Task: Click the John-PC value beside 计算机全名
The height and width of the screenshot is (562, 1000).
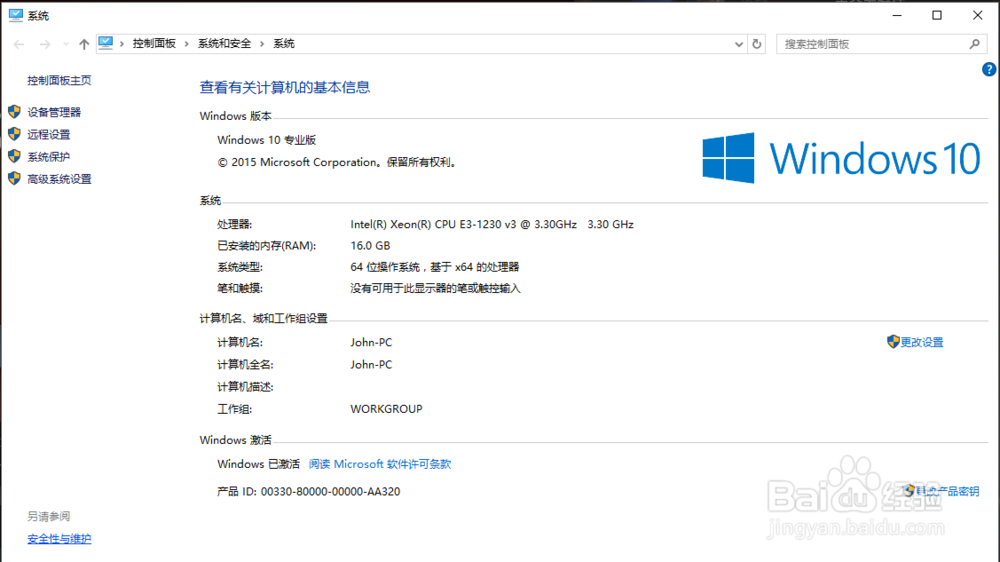Action: pos(371,365)
